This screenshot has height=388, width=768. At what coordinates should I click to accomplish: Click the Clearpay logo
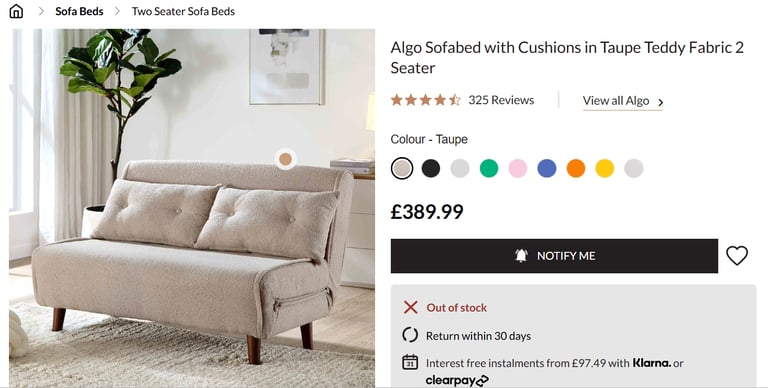point(457,380)
